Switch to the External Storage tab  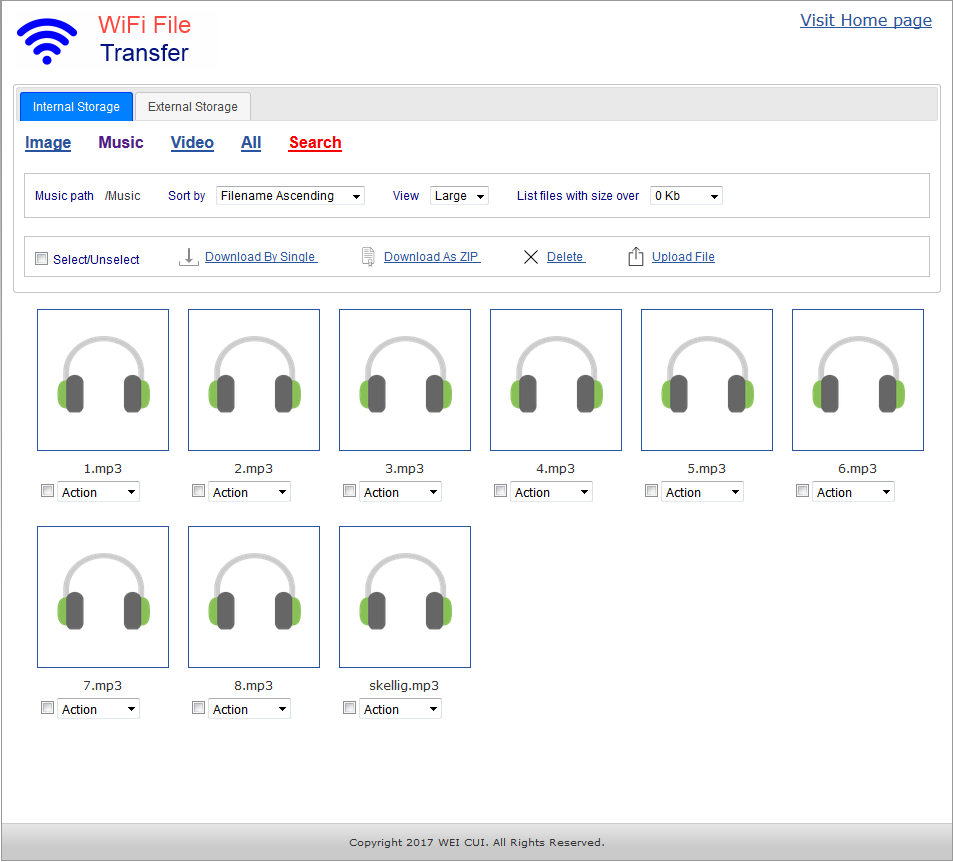coord(193,107)
